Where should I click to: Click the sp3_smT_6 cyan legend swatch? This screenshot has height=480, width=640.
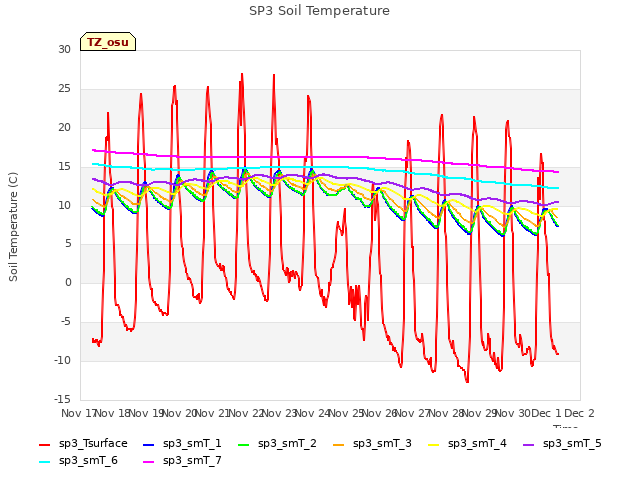[x=44, y=462]
